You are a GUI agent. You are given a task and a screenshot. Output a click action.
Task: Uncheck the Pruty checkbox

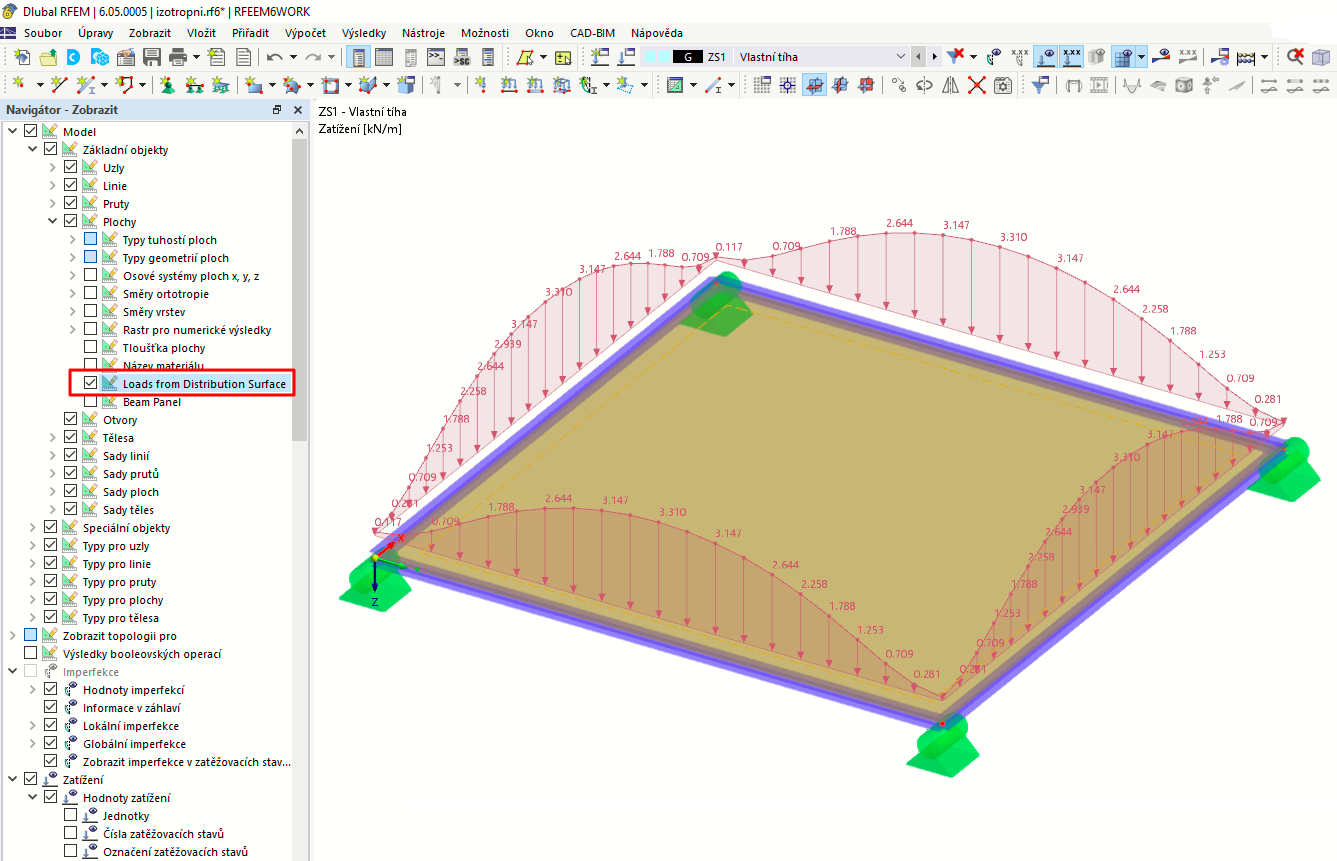(71, 203)
